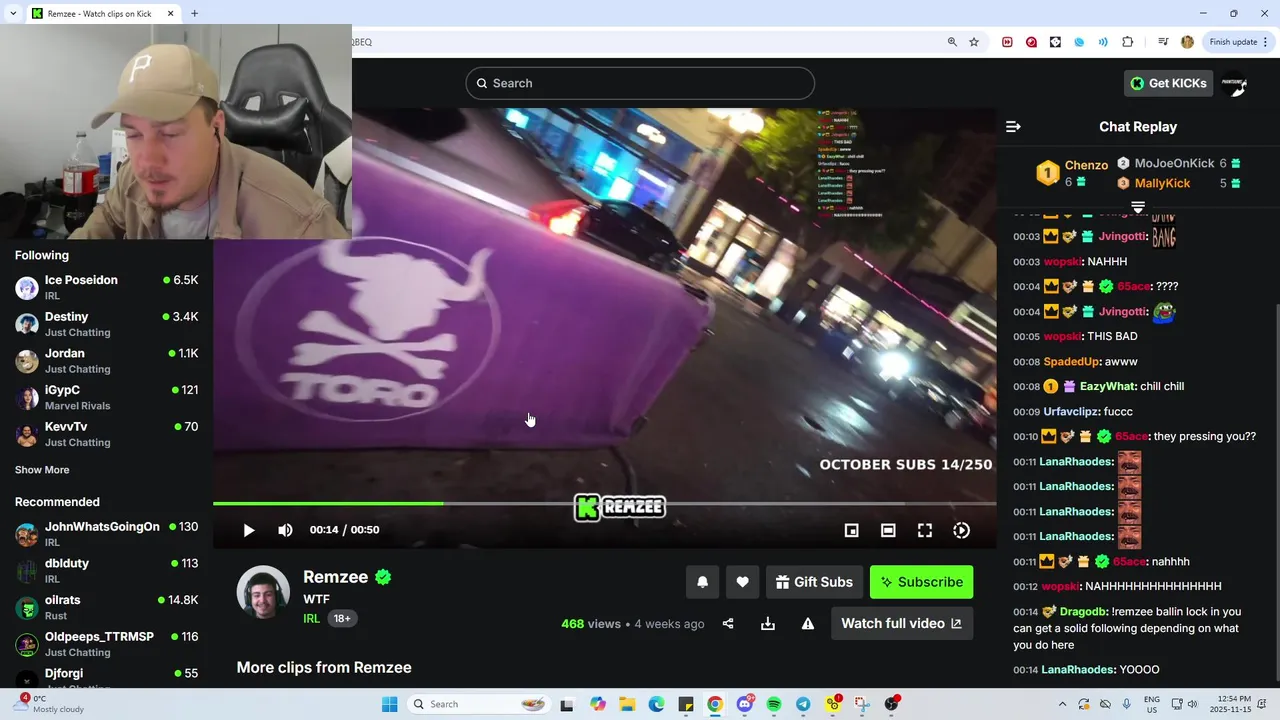Open Chrome zoom magnifier in address bar
Viewport: 1280px width, 720px height.
tap(952, 42)
